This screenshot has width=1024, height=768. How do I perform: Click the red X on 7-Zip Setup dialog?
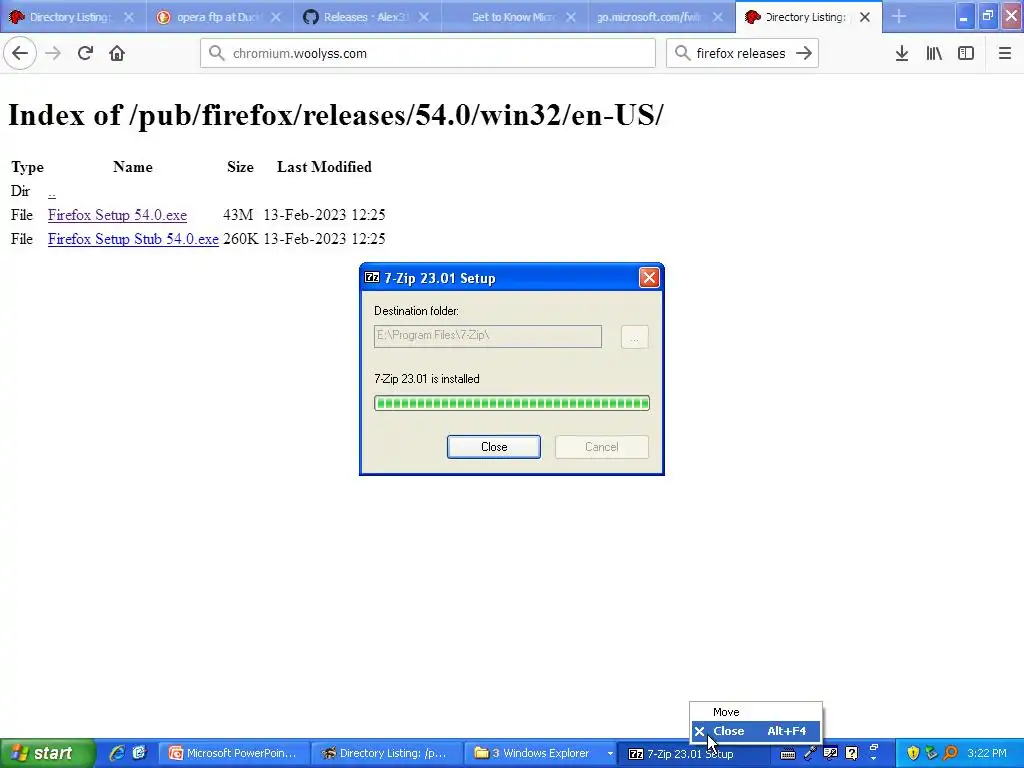coord(649,278)
